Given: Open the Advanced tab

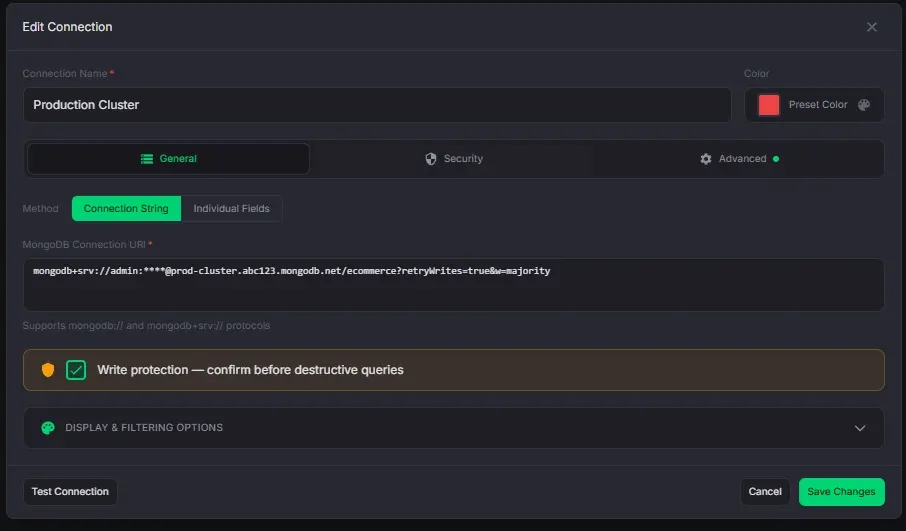Looking at the screenshot, I should click(x=739, y=159).
